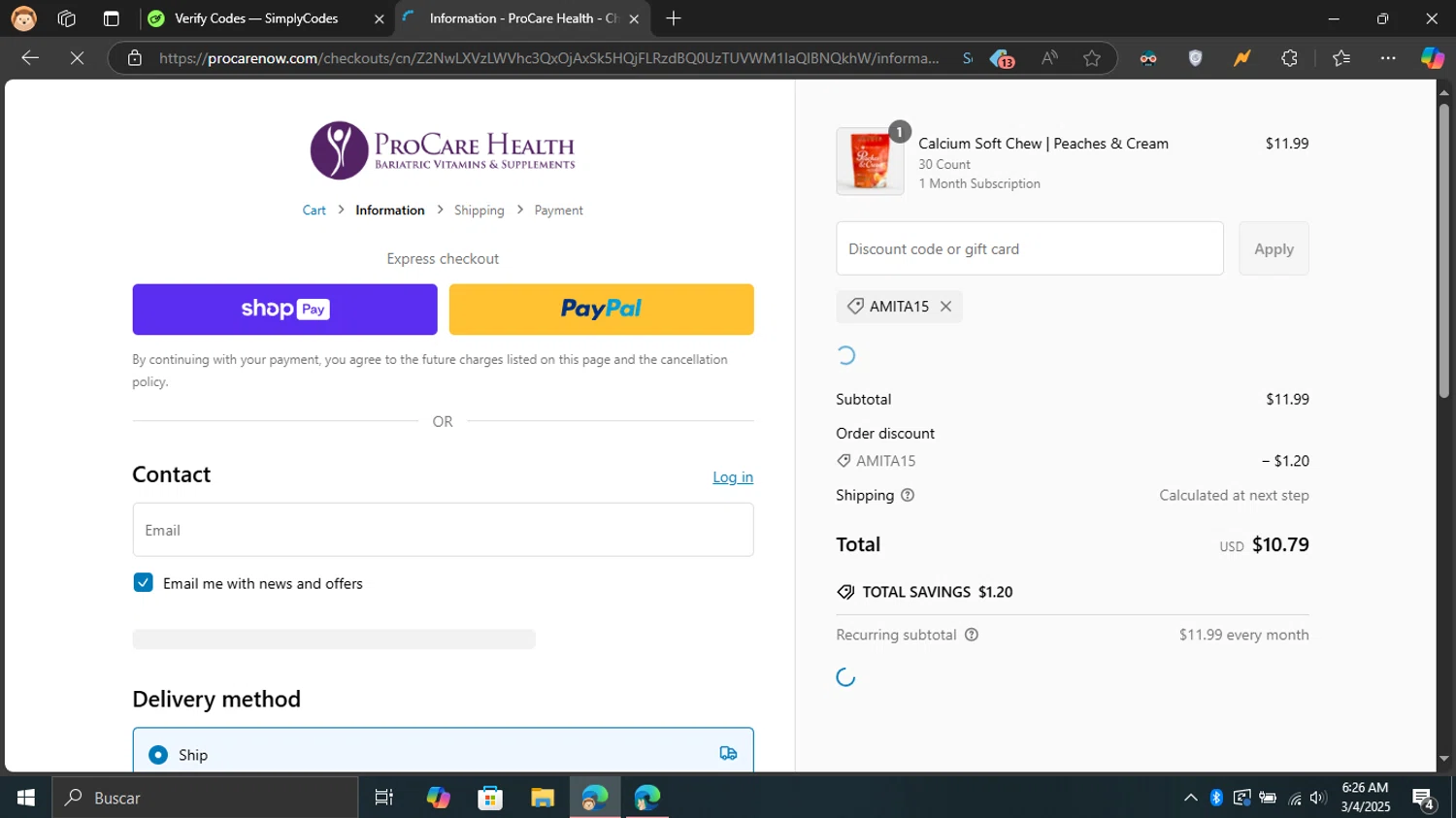The image size is (1456, 818).
Task: Open the volume speaker tray icon
Action: pos(1317,798)
